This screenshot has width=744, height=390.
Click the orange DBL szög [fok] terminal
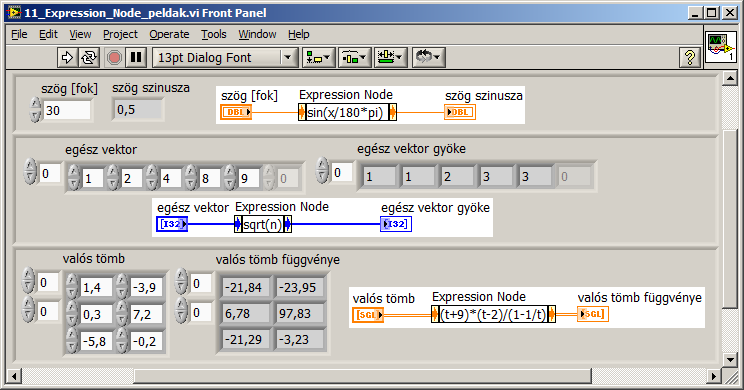pyautogui.click(x=236, y=112)
